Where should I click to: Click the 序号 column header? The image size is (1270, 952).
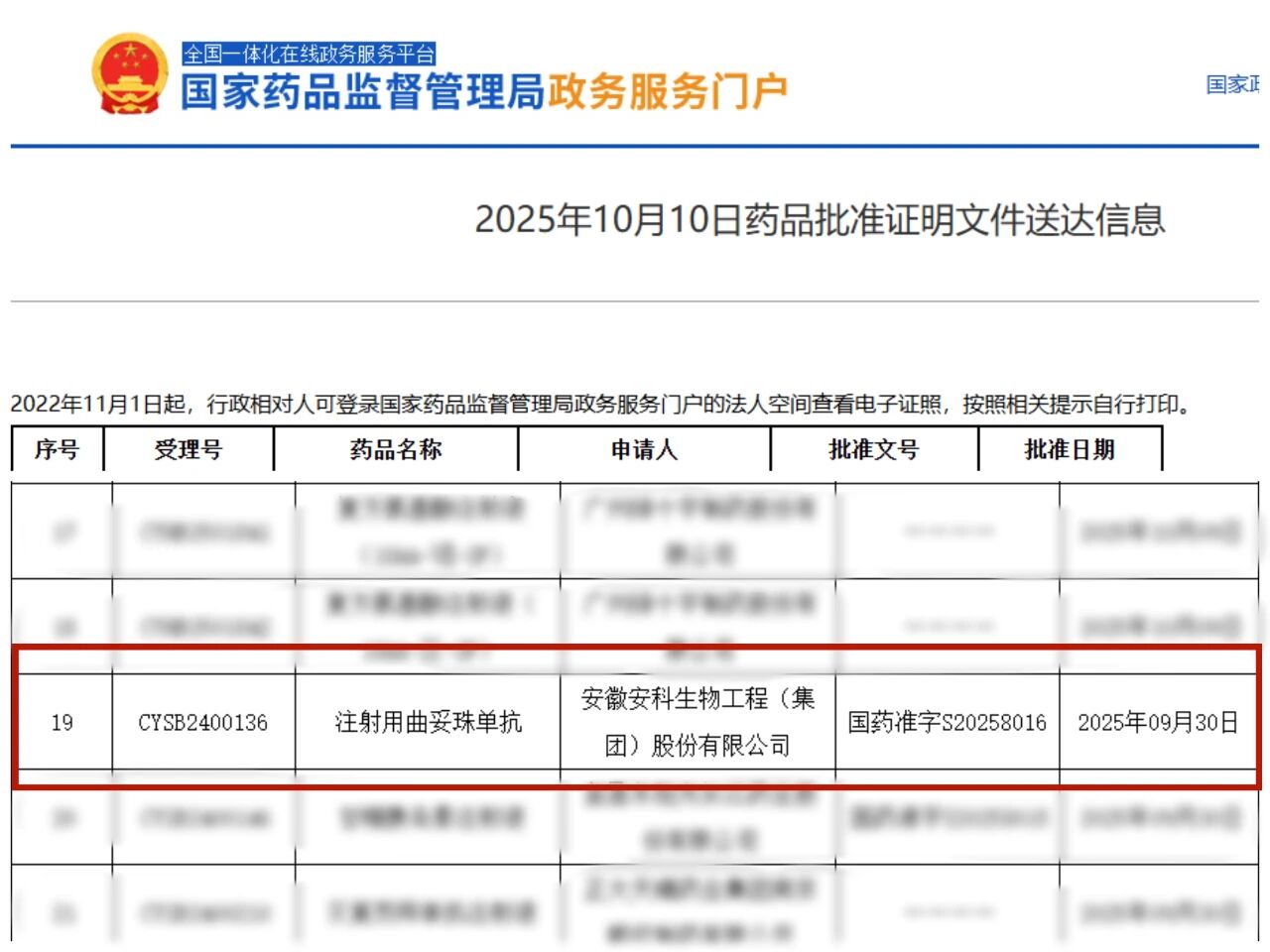point(57,450)
